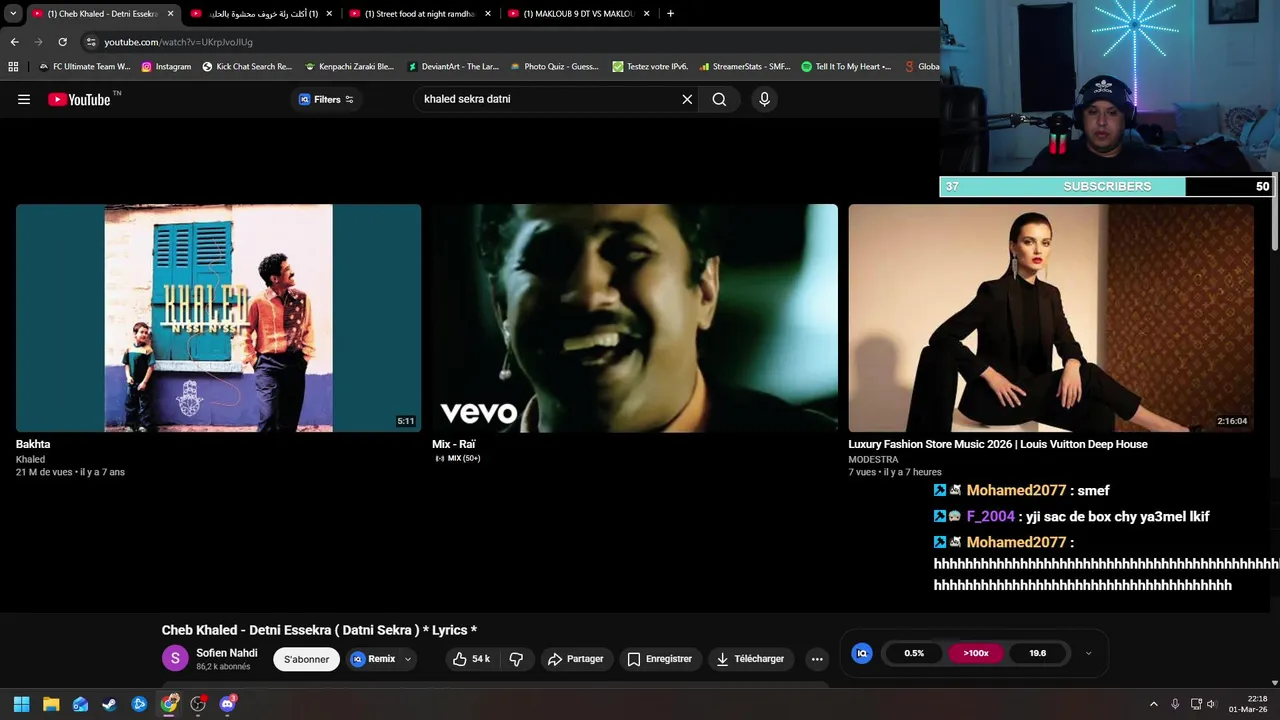This screenshot has height=720, width=1280.
Task: Open the Instagram bookmark
Action: (165, 67)
